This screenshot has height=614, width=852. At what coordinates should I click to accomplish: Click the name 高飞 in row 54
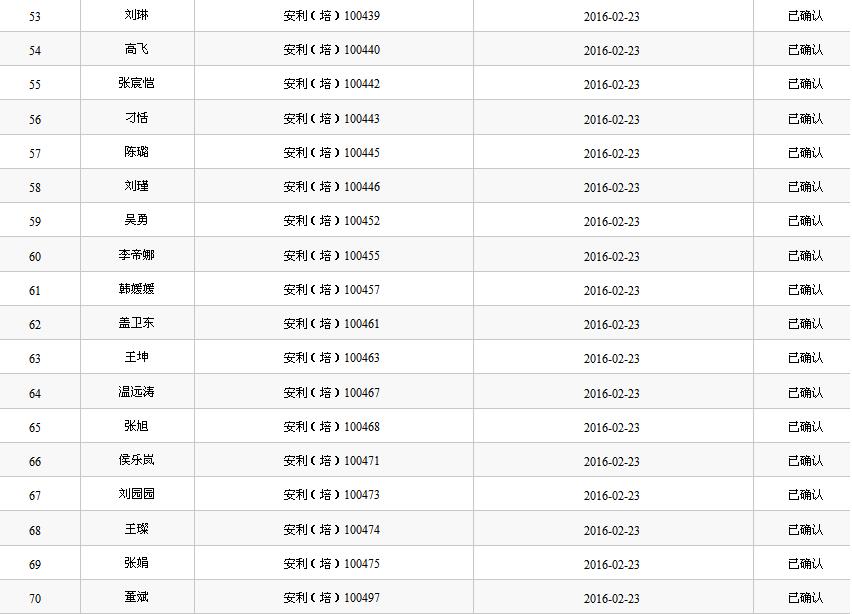136,50
